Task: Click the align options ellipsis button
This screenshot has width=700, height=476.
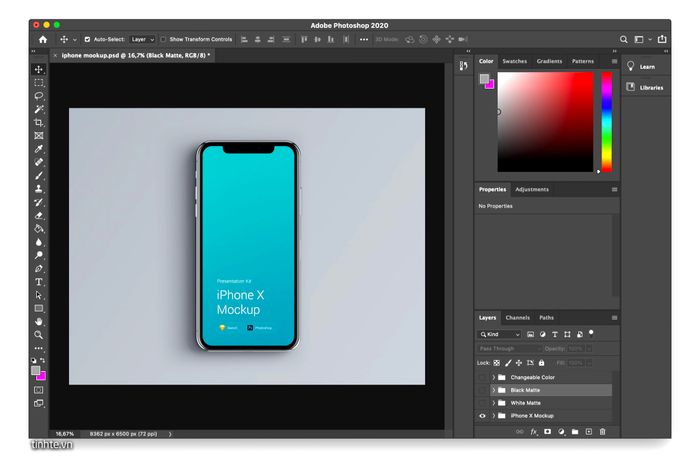Action: [x=364, y=39]
